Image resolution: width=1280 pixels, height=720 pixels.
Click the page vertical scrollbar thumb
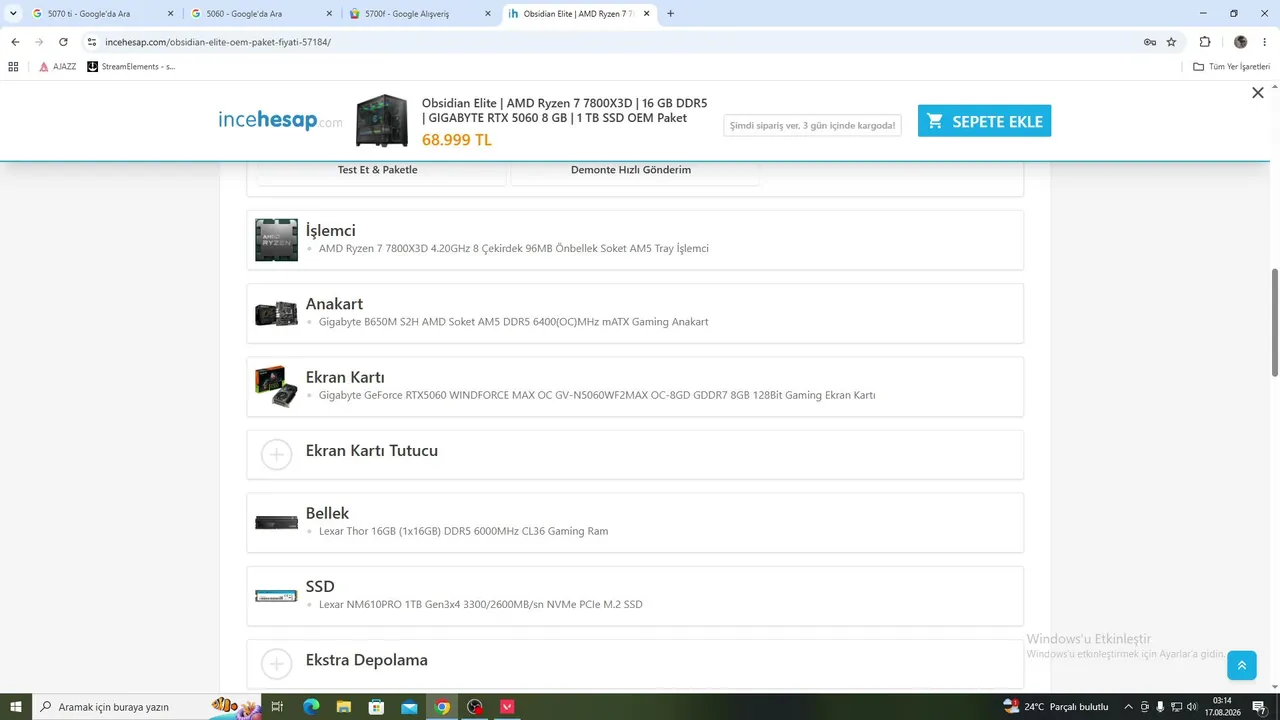[1275, 323]
